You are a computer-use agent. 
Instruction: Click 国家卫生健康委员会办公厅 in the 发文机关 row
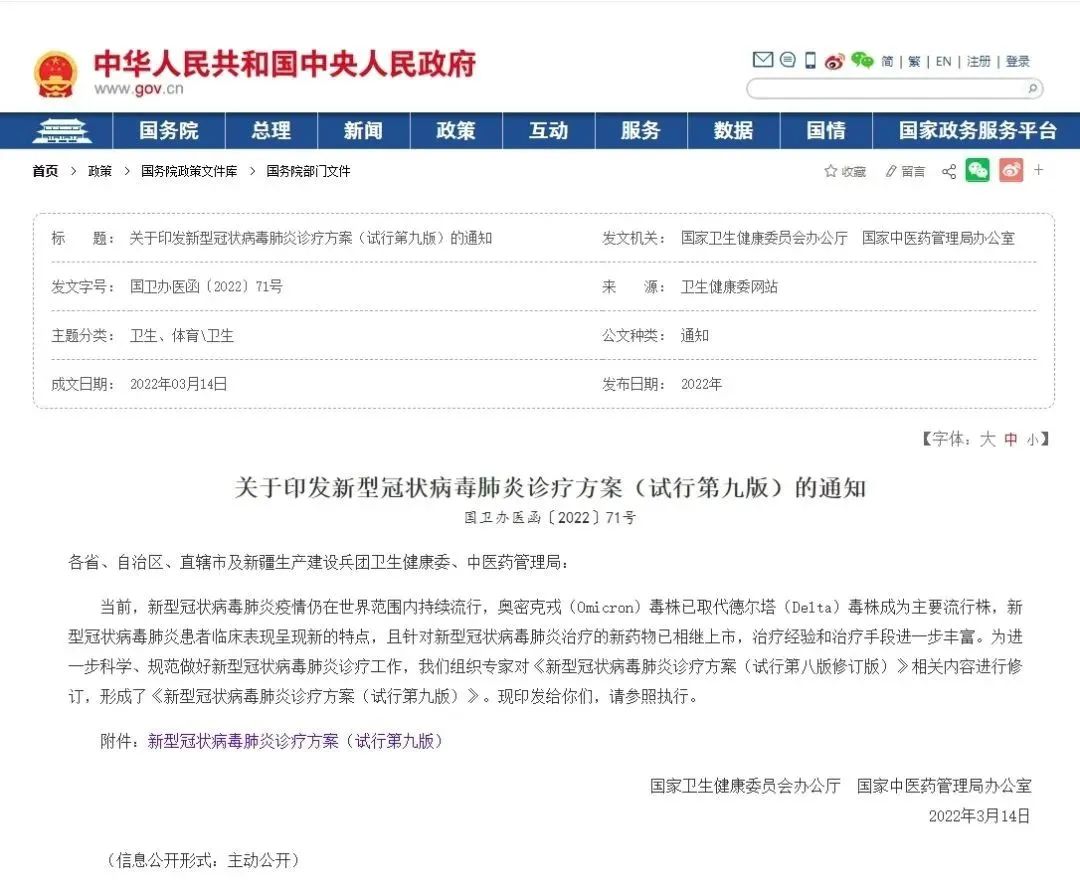(x=764, y=238)
